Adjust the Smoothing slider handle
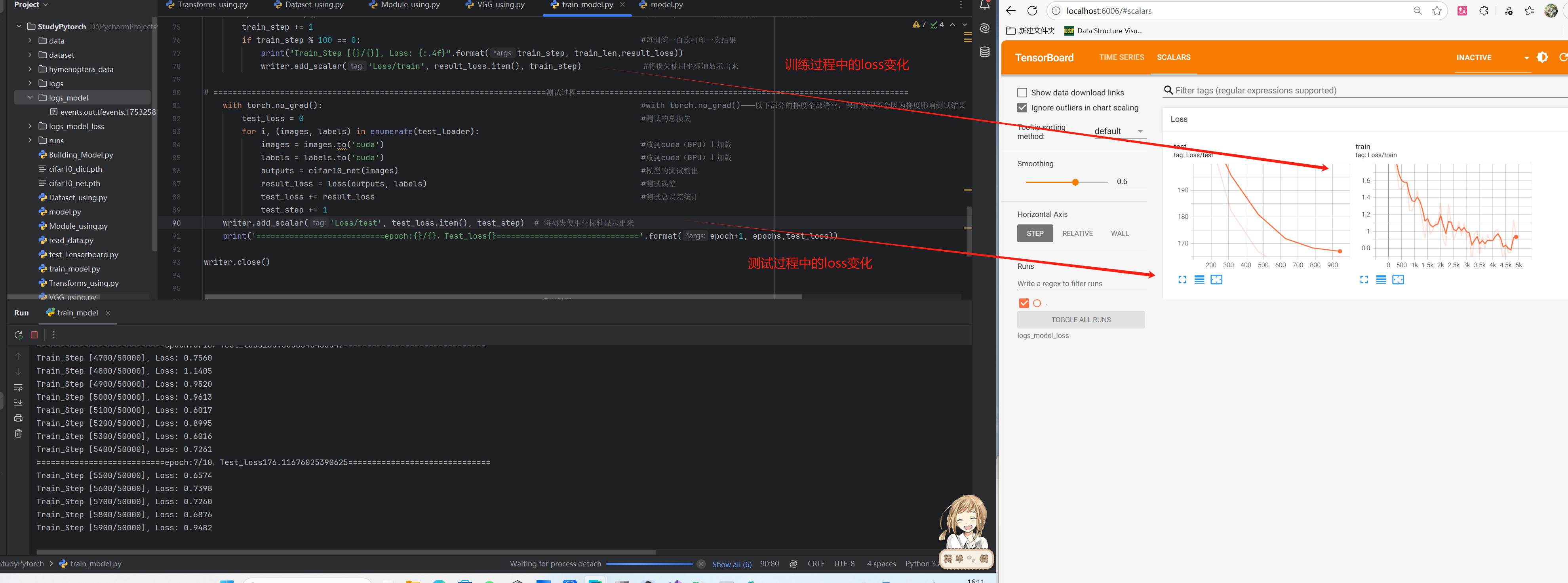The width and height of the screenshot is (1568, 583). [x=1075, y=182]
